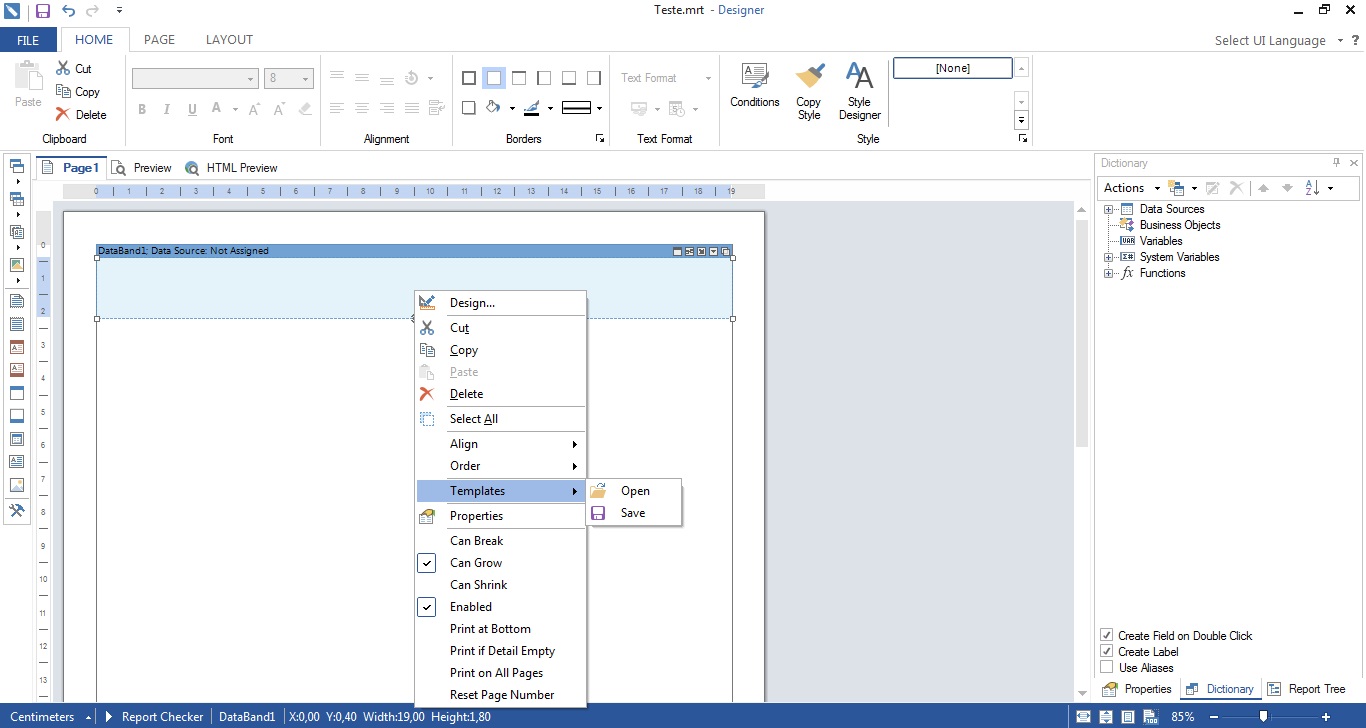Pin the Dictionary panel
The width and height of the screenshot is (1366, 728).
[1336, 162]
